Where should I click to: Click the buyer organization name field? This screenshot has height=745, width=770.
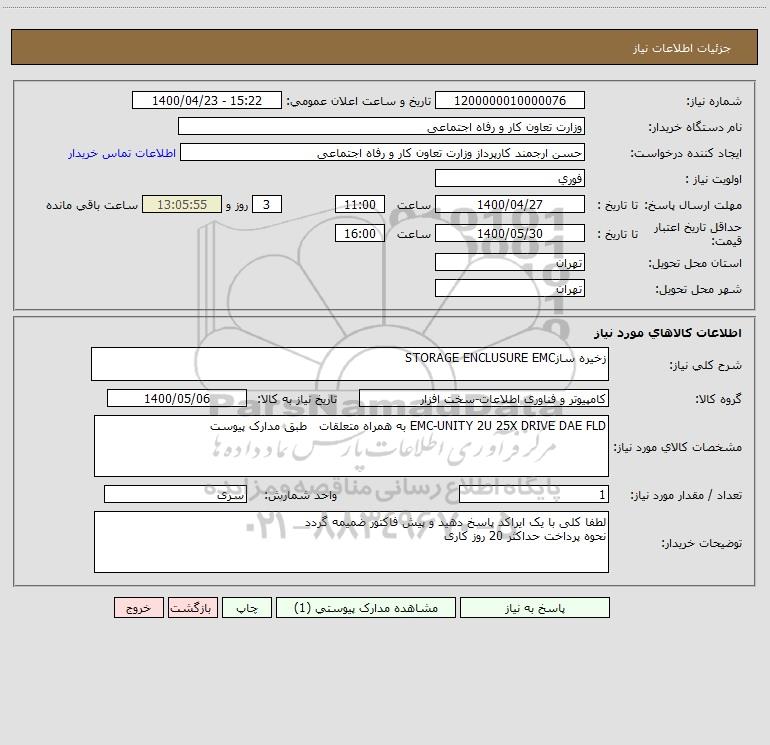(381, 126)
